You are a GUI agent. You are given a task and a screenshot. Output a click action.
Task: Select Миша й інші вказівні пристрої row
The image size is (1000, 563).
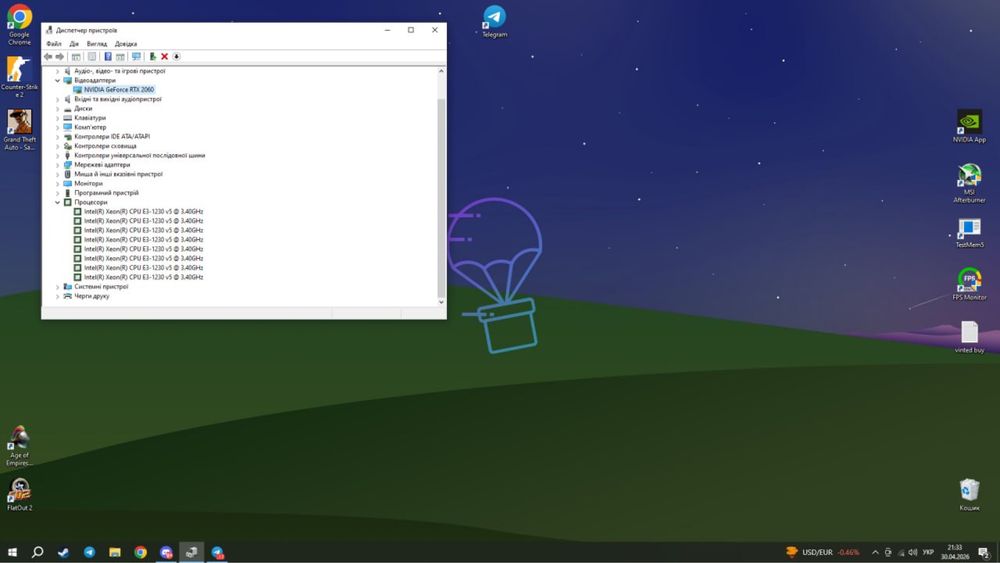point(119,174)
